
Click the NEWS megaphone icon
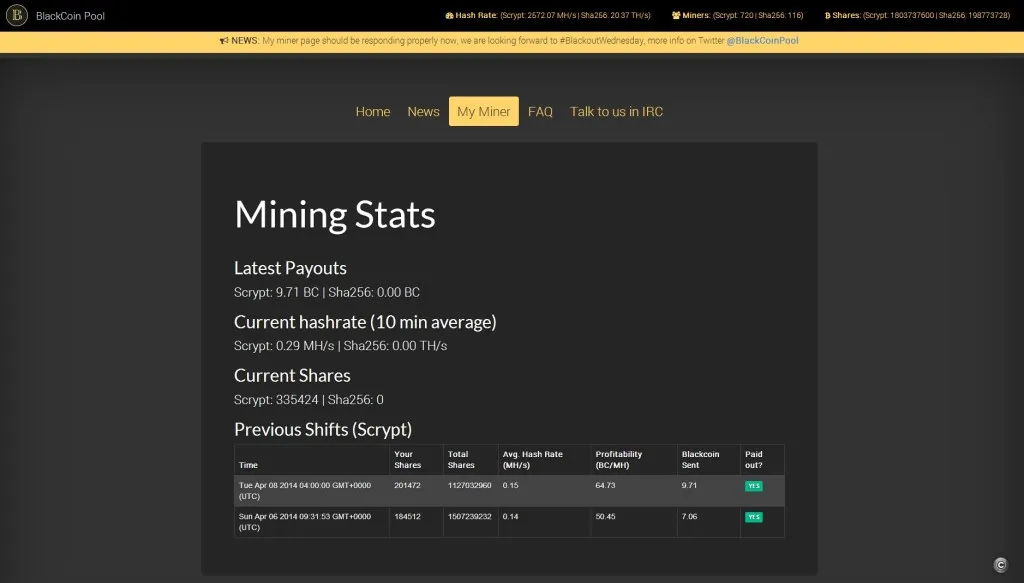[x=224, y=40]
